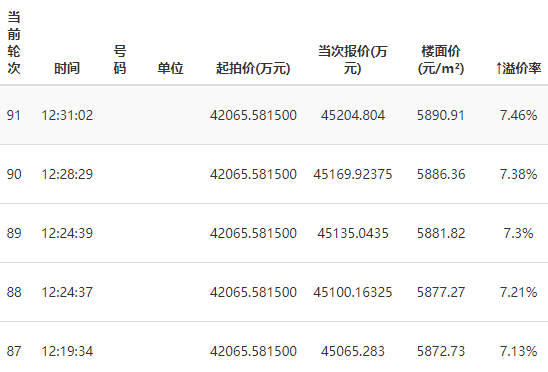This screenshot has width=548, height=372.
Task: Click floor price 5886.36
Action: (x=441, y=174)
